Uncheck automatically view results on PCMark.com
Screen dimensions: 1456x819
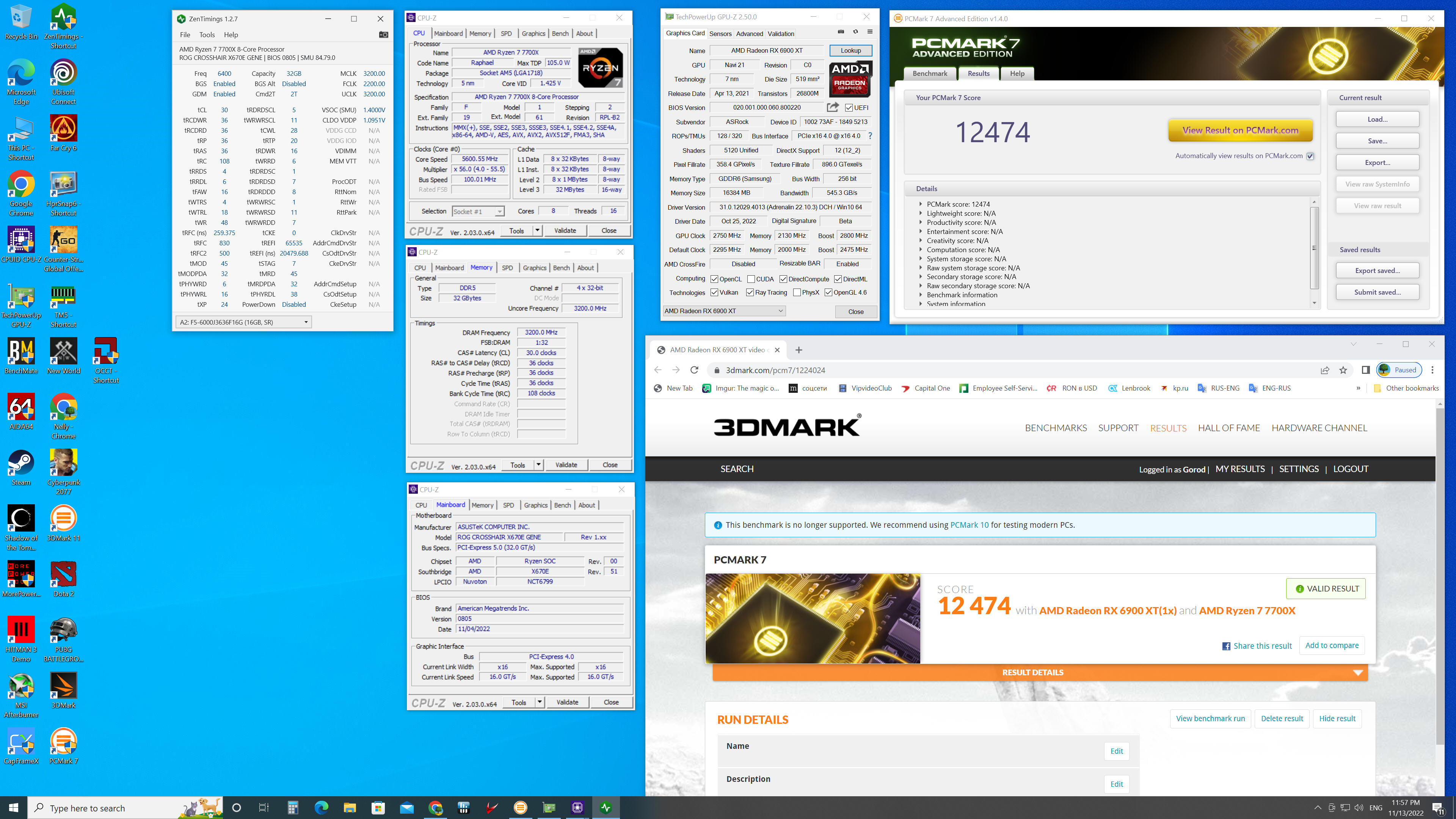click(1310, 156)
